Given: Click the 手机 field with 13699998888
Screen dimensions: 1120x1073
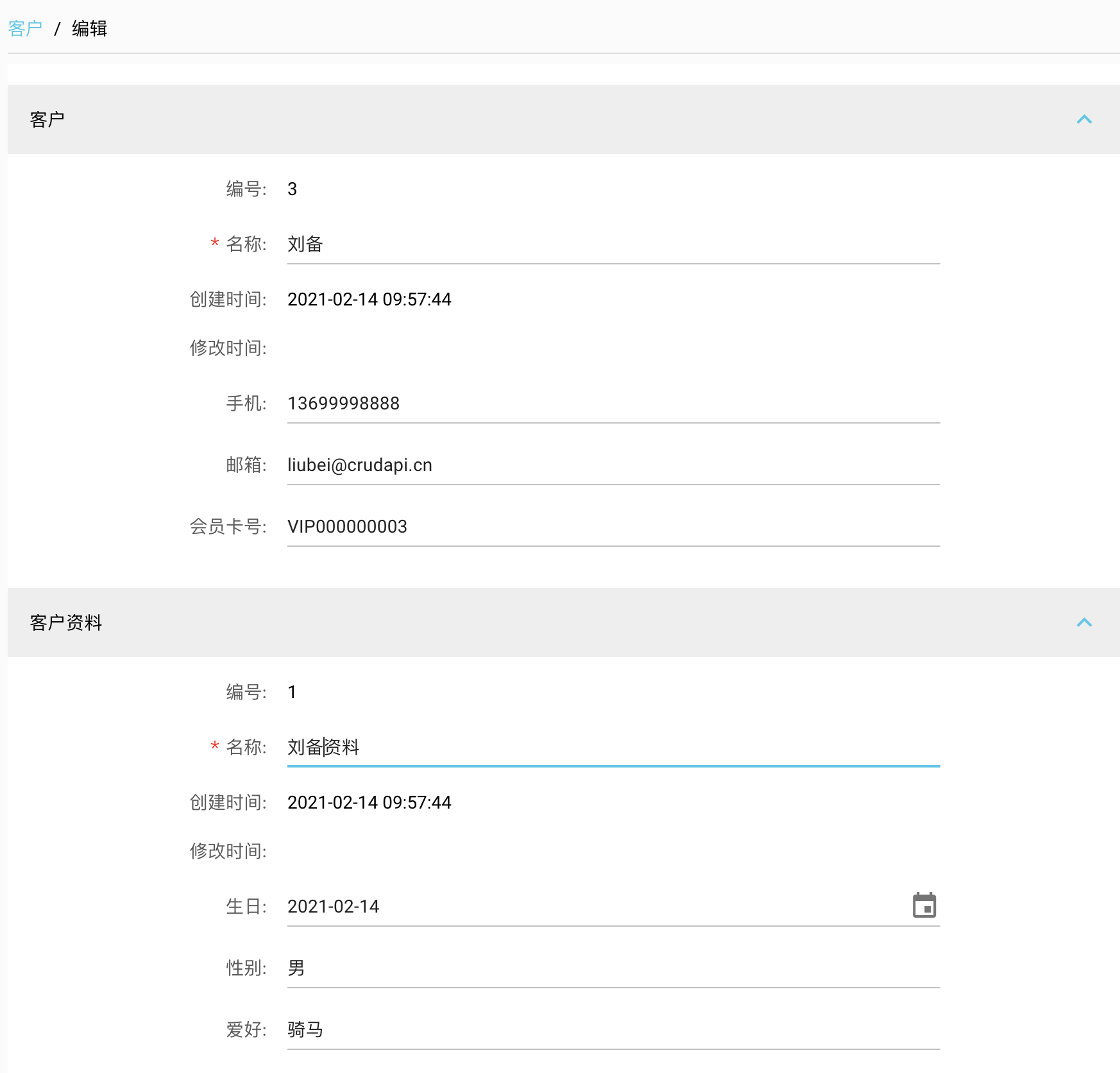Looking at the screenshot, I should coord(613,404).
